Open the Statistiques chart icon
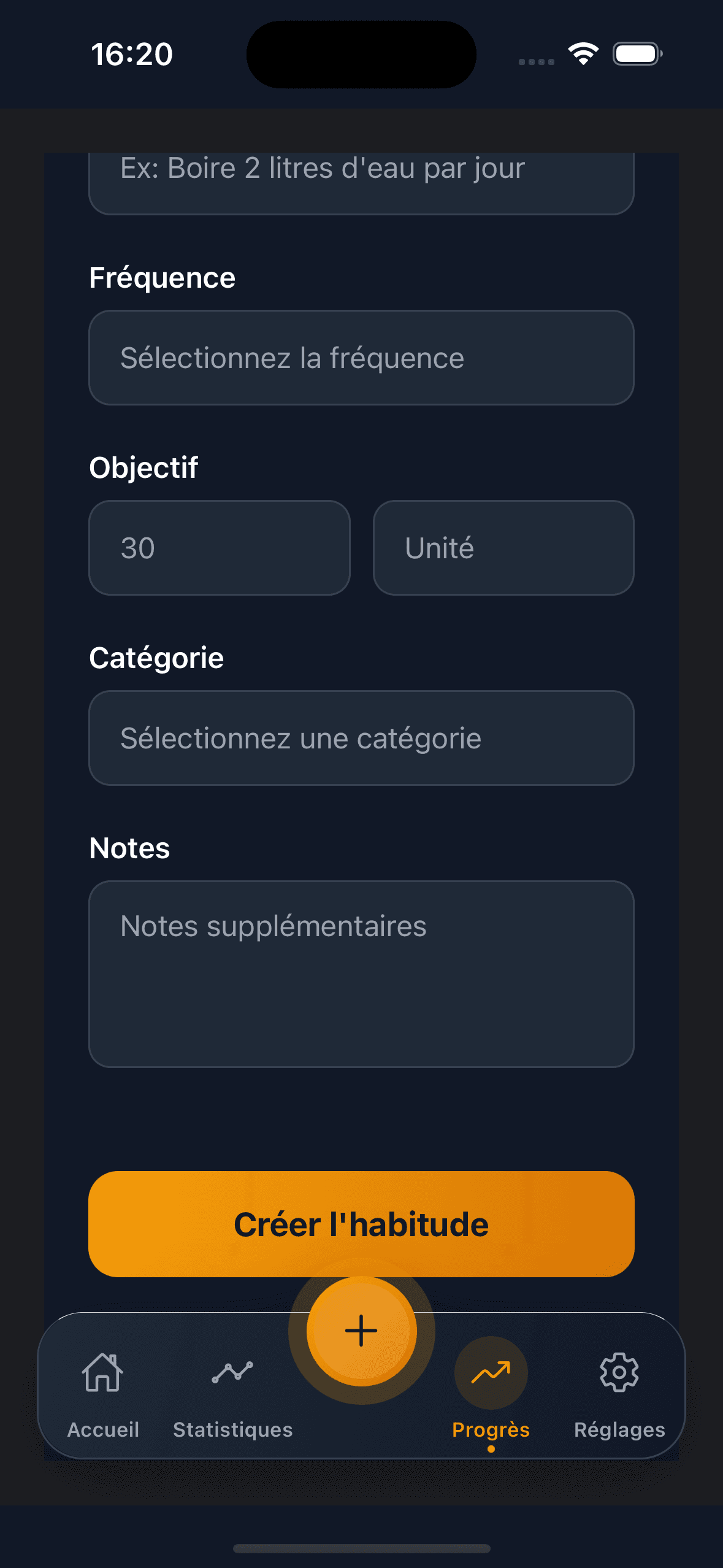 pos(232,1372)
